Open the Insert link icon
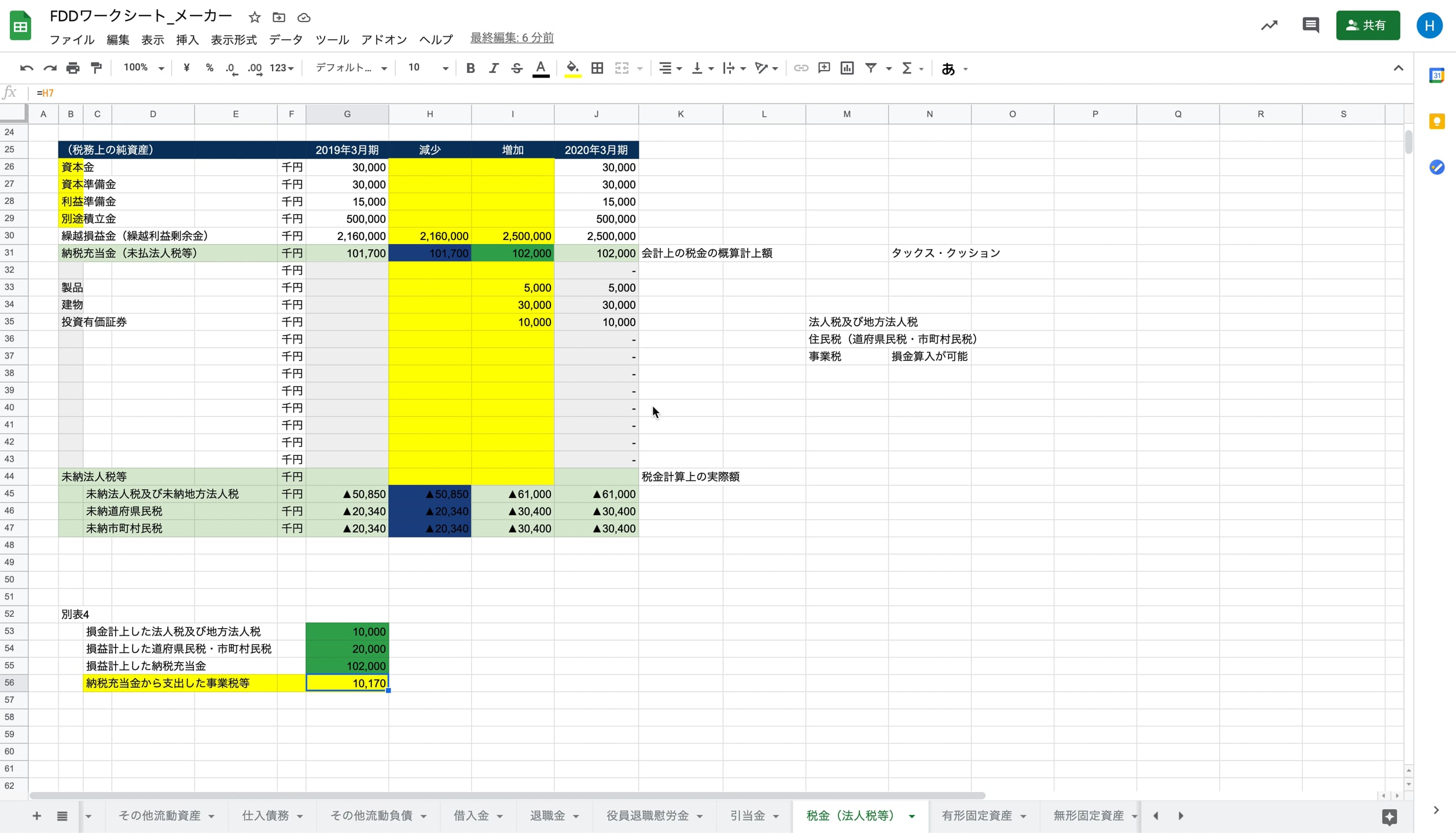The height and width of the screenshot is (833, 1456). coord(801,68)
